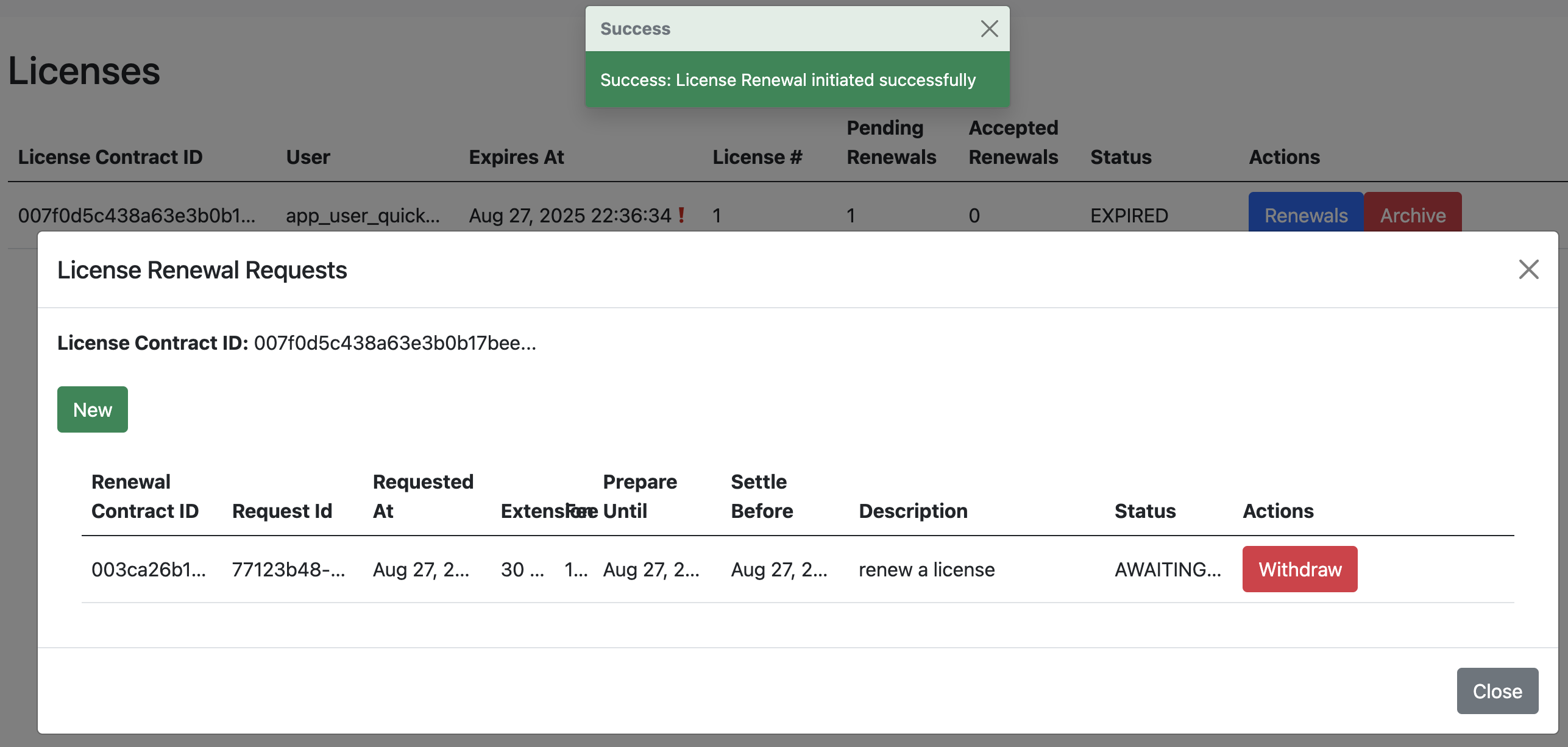The width and height of the screenshot is (1568, 747).
Task: Click the truncated License Contract ID in dialog
Action: point(394,343)
